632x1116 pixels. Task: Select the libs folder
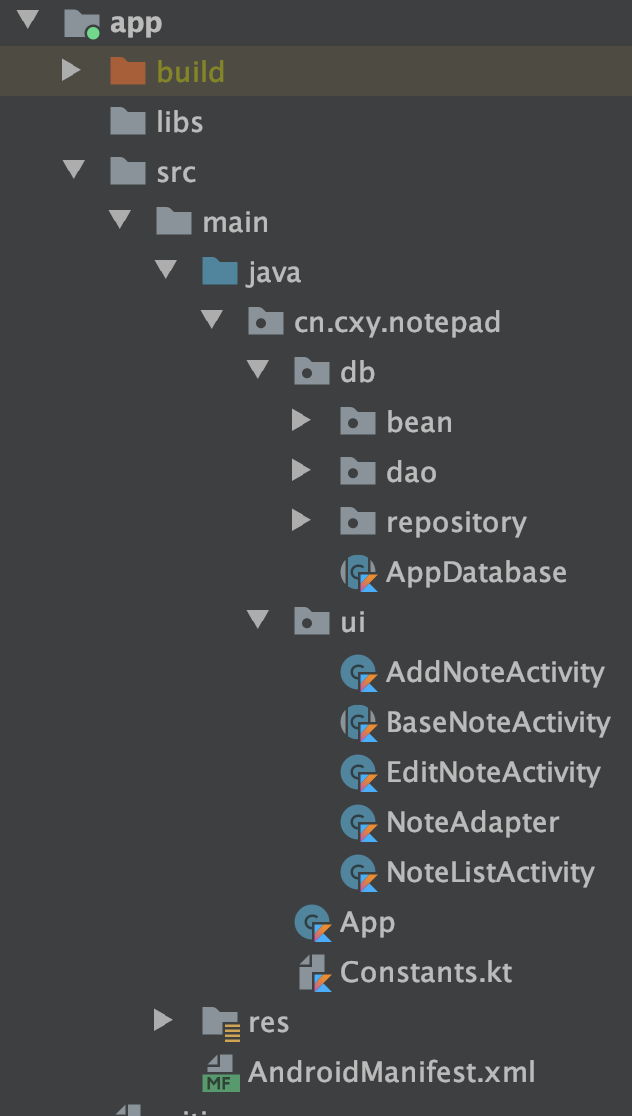[179, 122]
